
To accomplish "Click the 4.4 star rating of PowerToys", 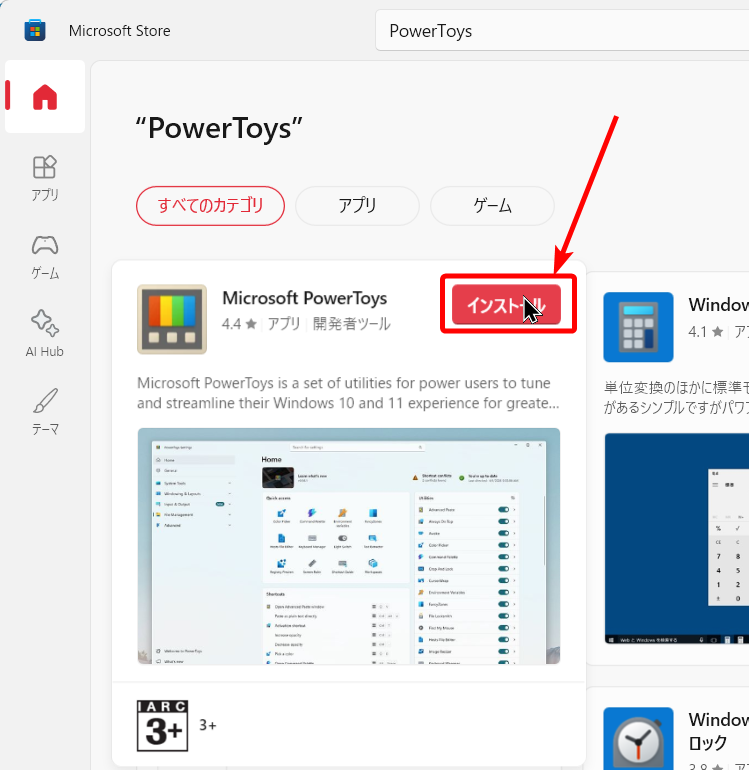I will click(x=239, y=324).
